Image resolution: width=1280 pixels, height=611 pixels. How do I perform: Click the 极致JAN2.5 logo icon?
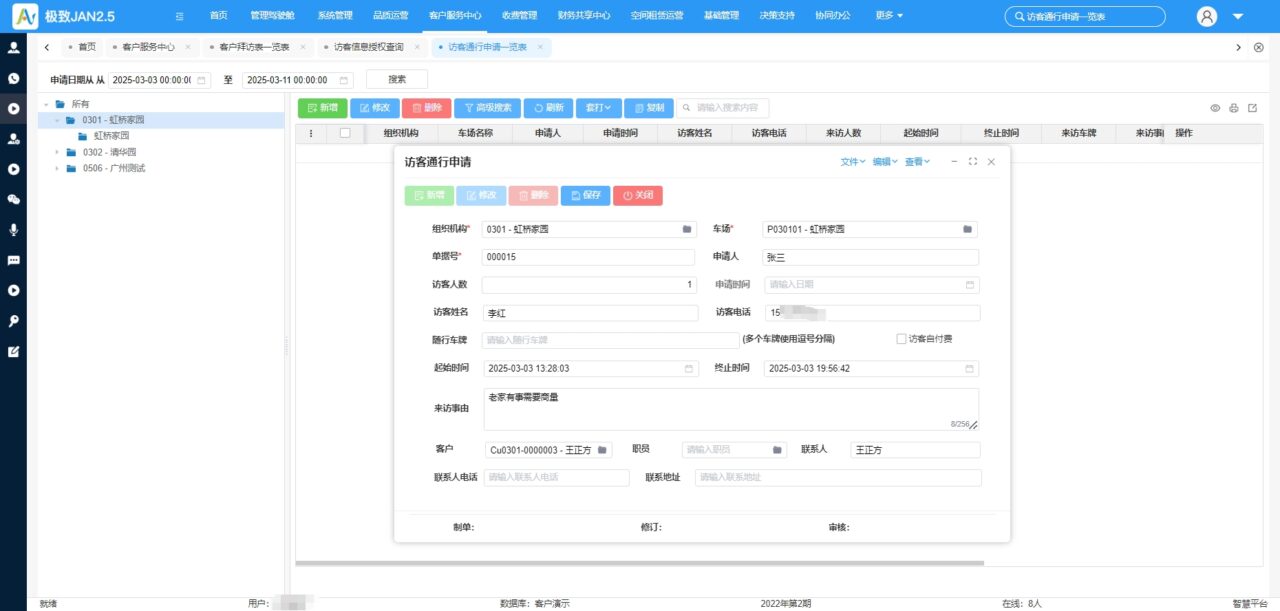pyautogui.click(x=24, y=16)
